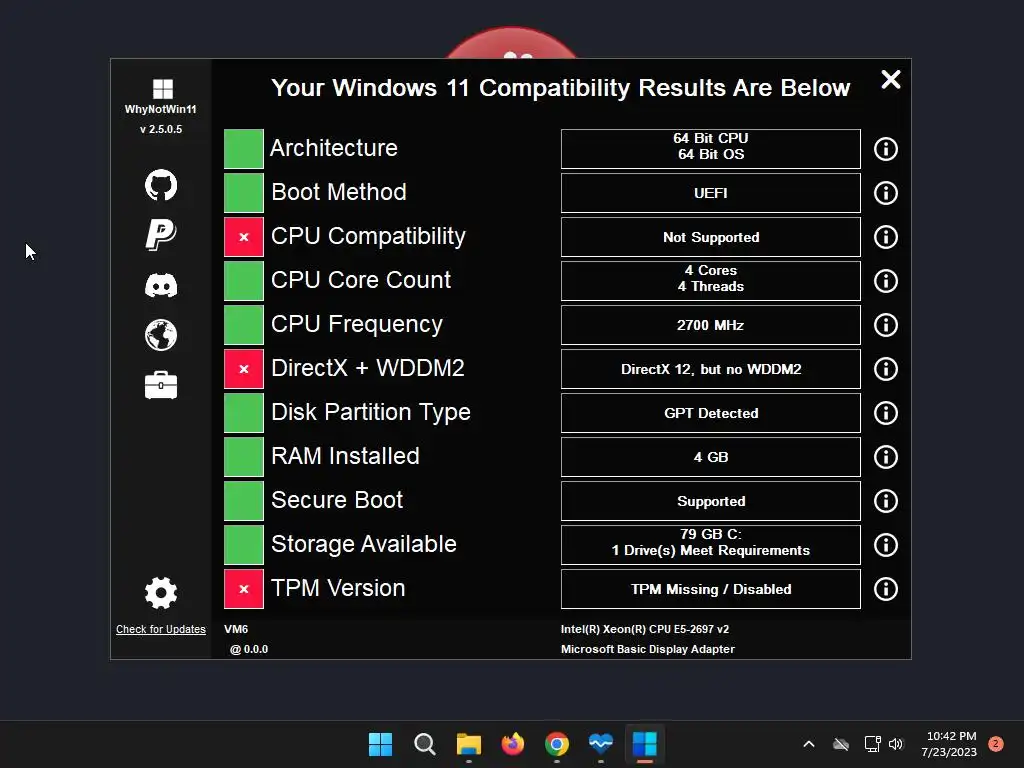Click the WhyNotWin11 logo icon

[163, 89]
